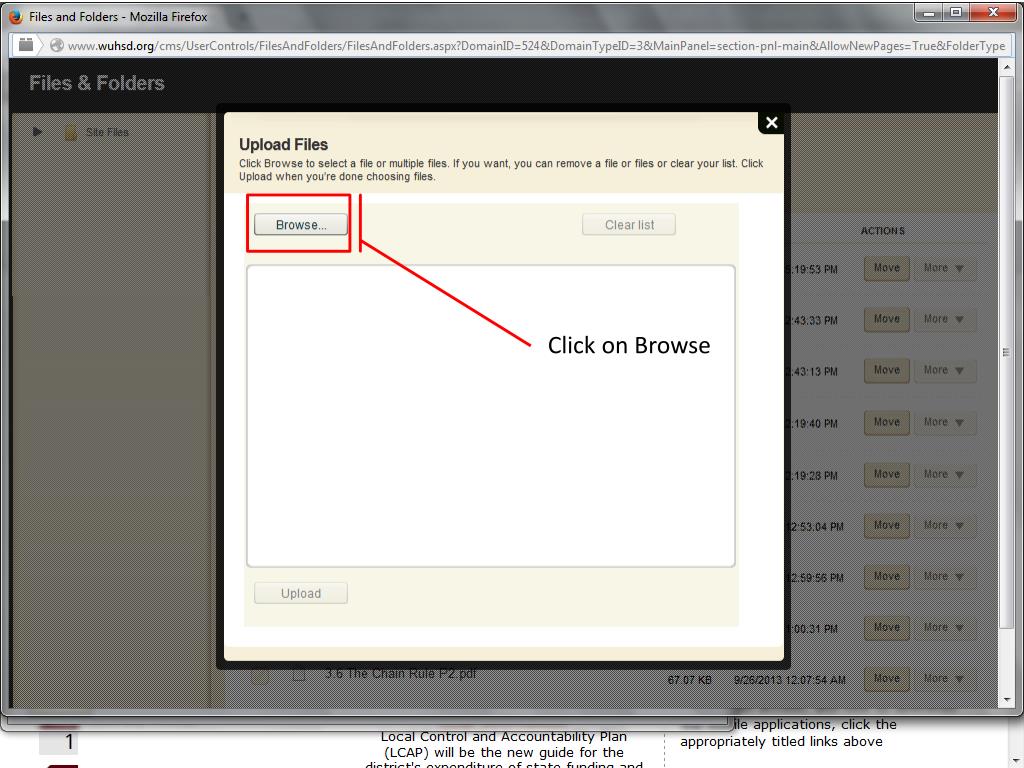Click the ACTIONS column header
Image resolution: width=1024 pixels, height=768 pixels.
(x=882, y=231)
